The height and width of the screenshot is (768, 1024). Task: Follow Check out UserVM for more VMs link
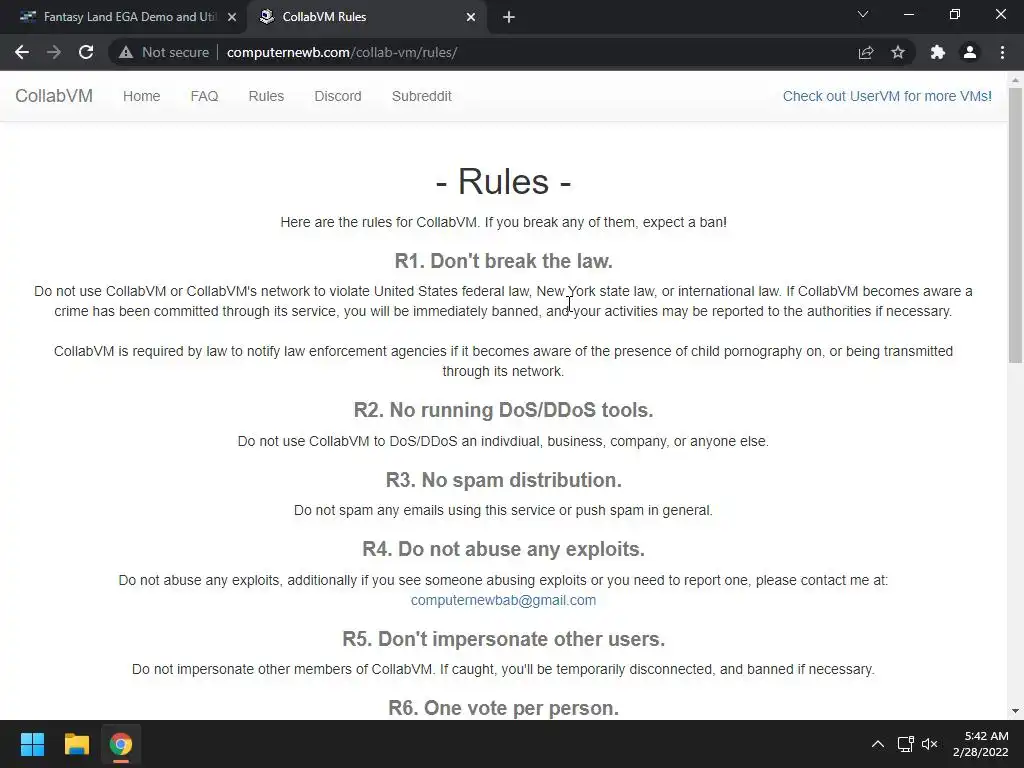[x=887, y=96]
